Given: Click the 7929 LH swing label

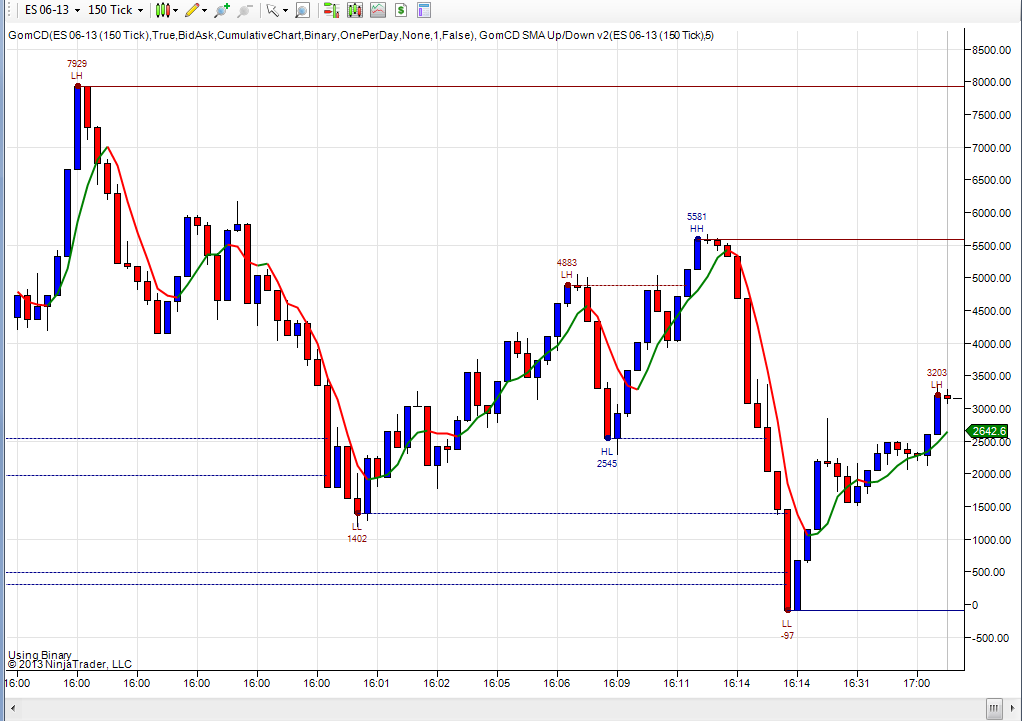Looking at the screenshot, I should (77, 70).
